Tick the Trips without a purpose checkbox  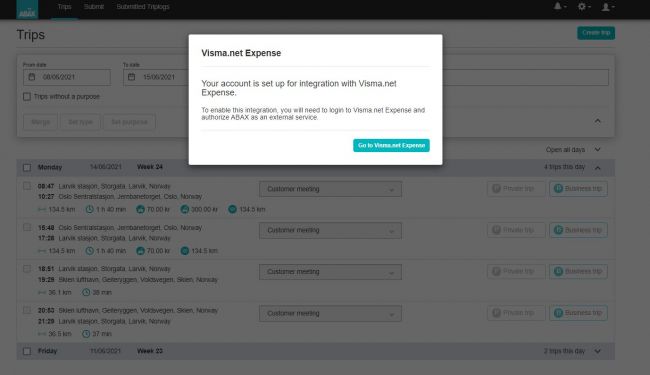pos(27,97)
